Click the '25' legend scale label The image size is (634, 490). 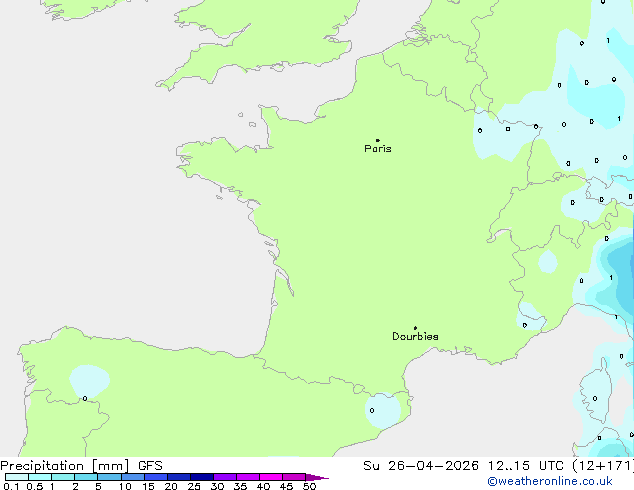coord(194,486)
